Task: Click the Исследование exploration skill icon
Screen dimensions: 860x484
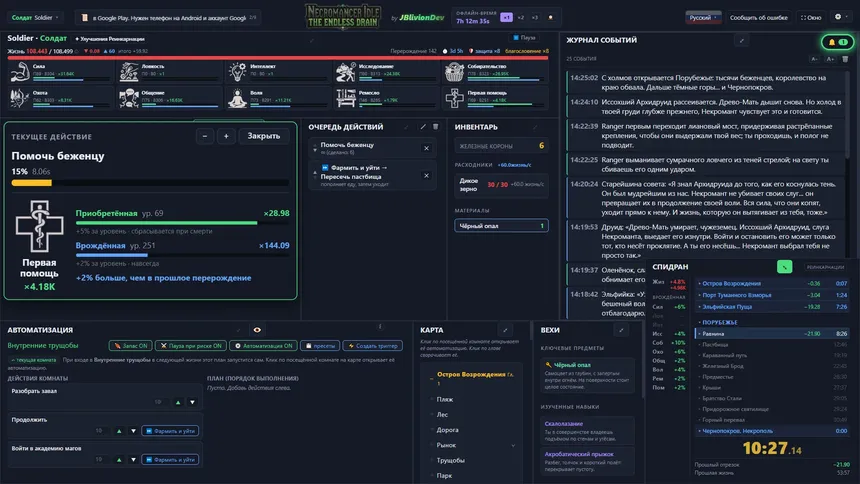Action: click(x=346, y=72)
